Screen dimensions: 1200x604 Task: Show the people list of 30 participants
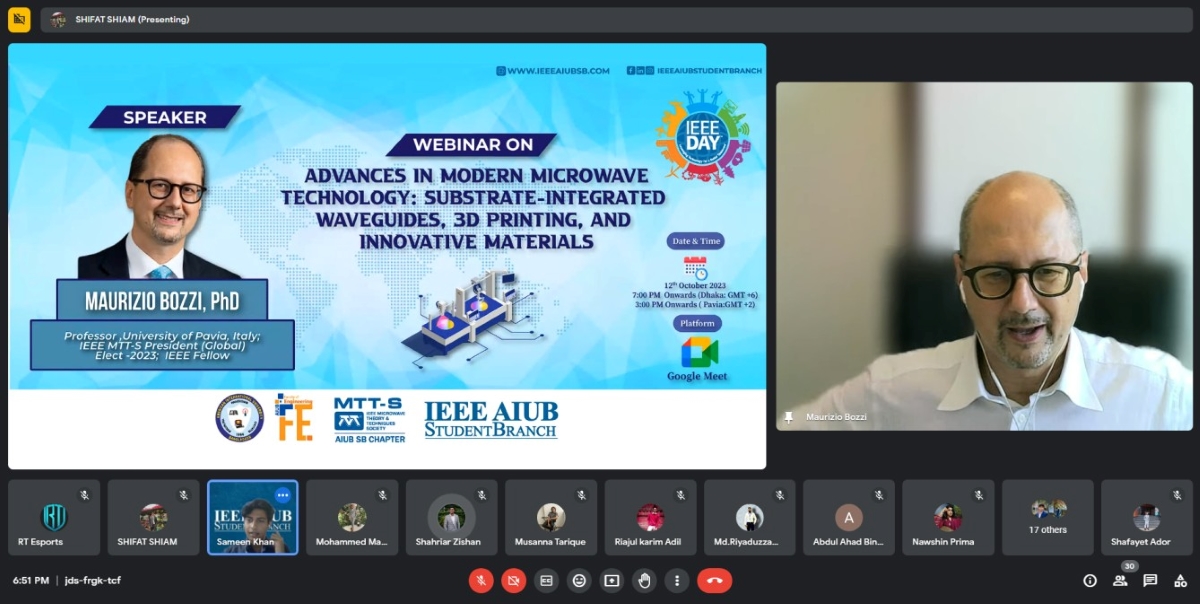[1121, 580]
